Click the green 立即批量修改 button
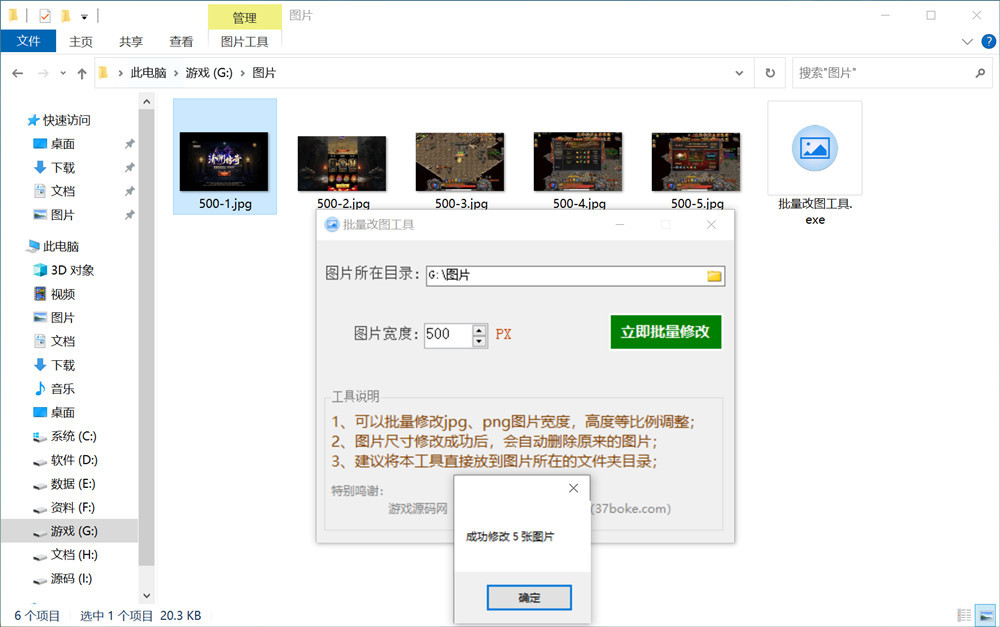The width and height of the screenshot is (1000, 627). 665,332
